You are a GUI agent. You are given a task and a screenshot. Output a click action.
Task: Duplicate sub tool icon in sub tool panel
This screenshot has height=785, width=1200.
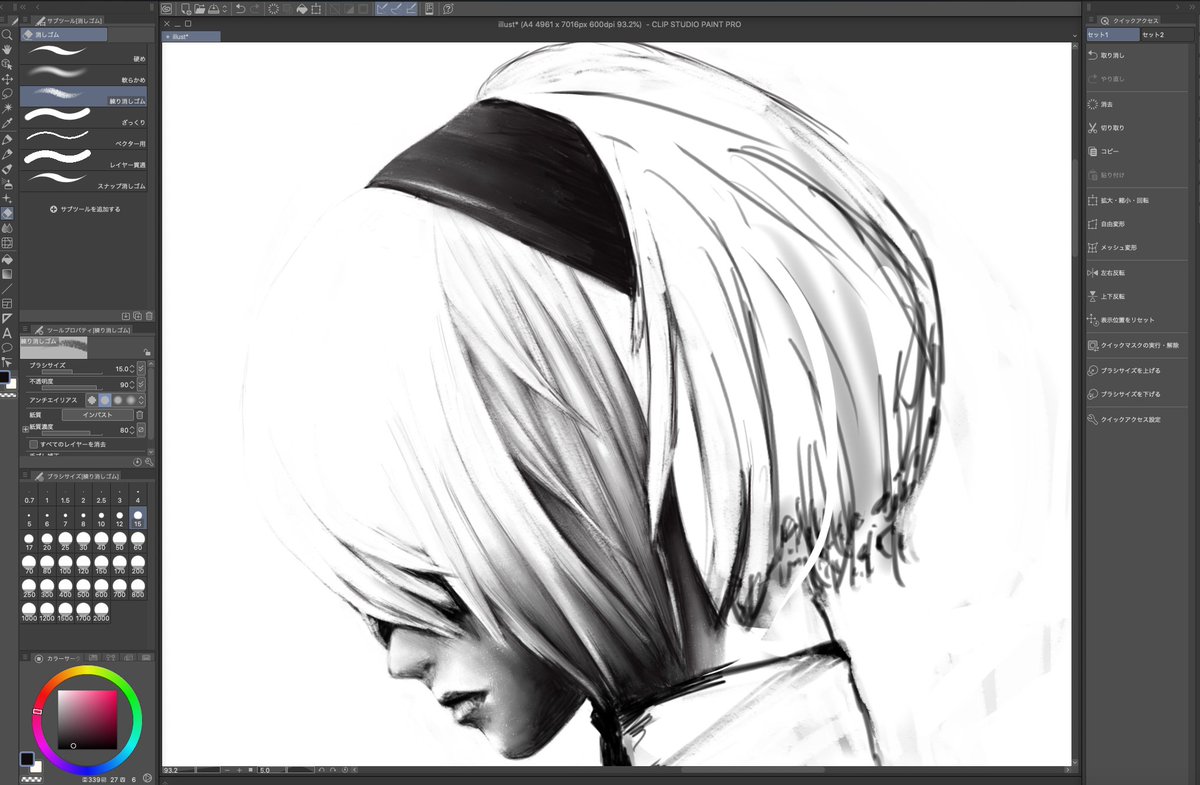pyautogui.click(x=137, y=316)
